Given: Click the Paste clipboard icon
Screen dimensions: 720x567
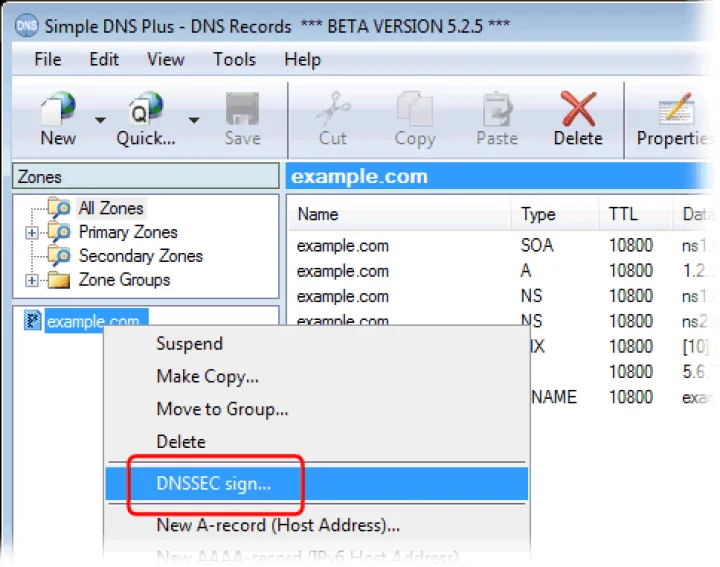Looking at the screenshot, I should [497, 108].
